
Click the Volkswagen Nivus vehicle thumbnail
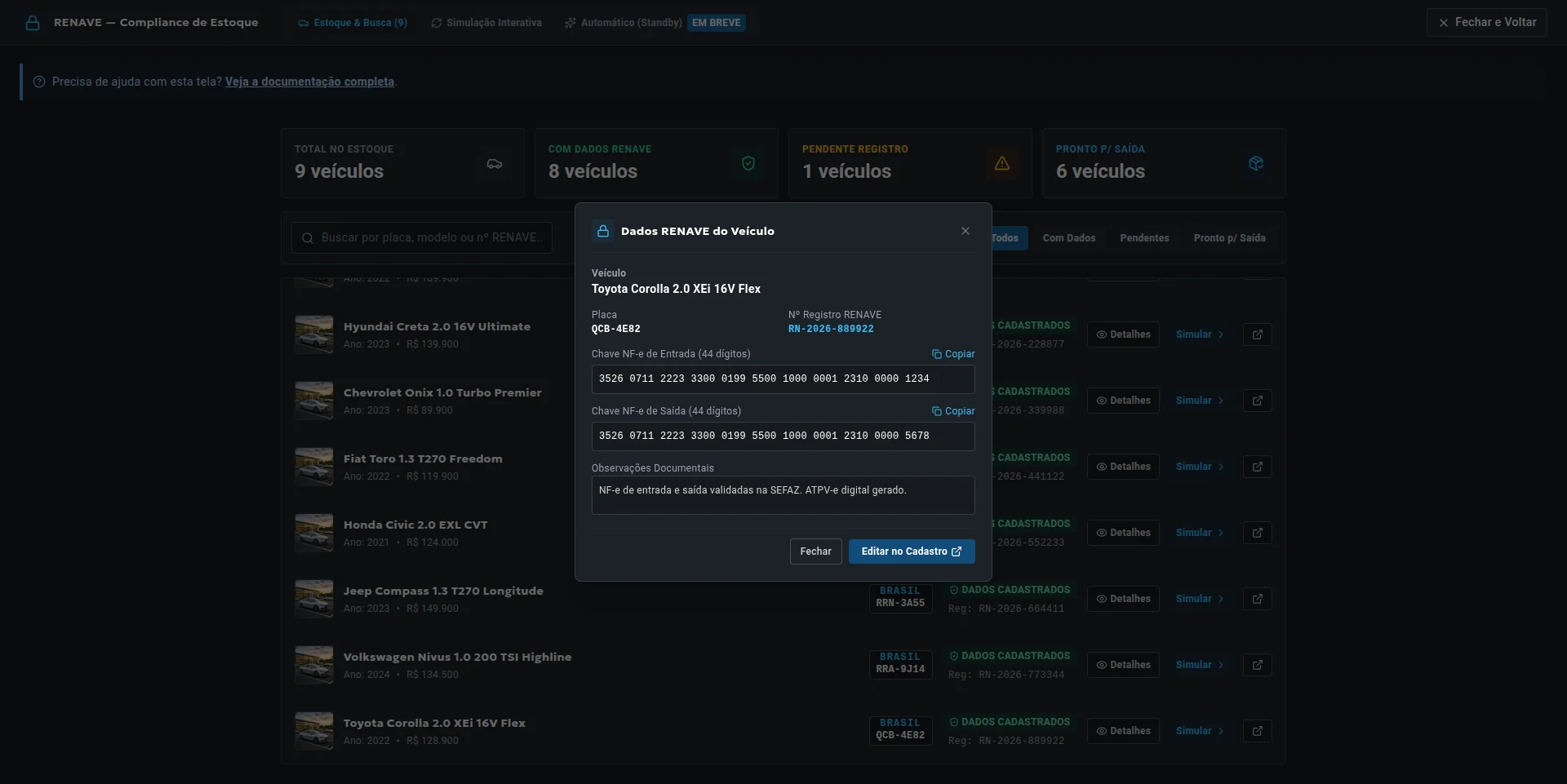(x=314, y=665)
